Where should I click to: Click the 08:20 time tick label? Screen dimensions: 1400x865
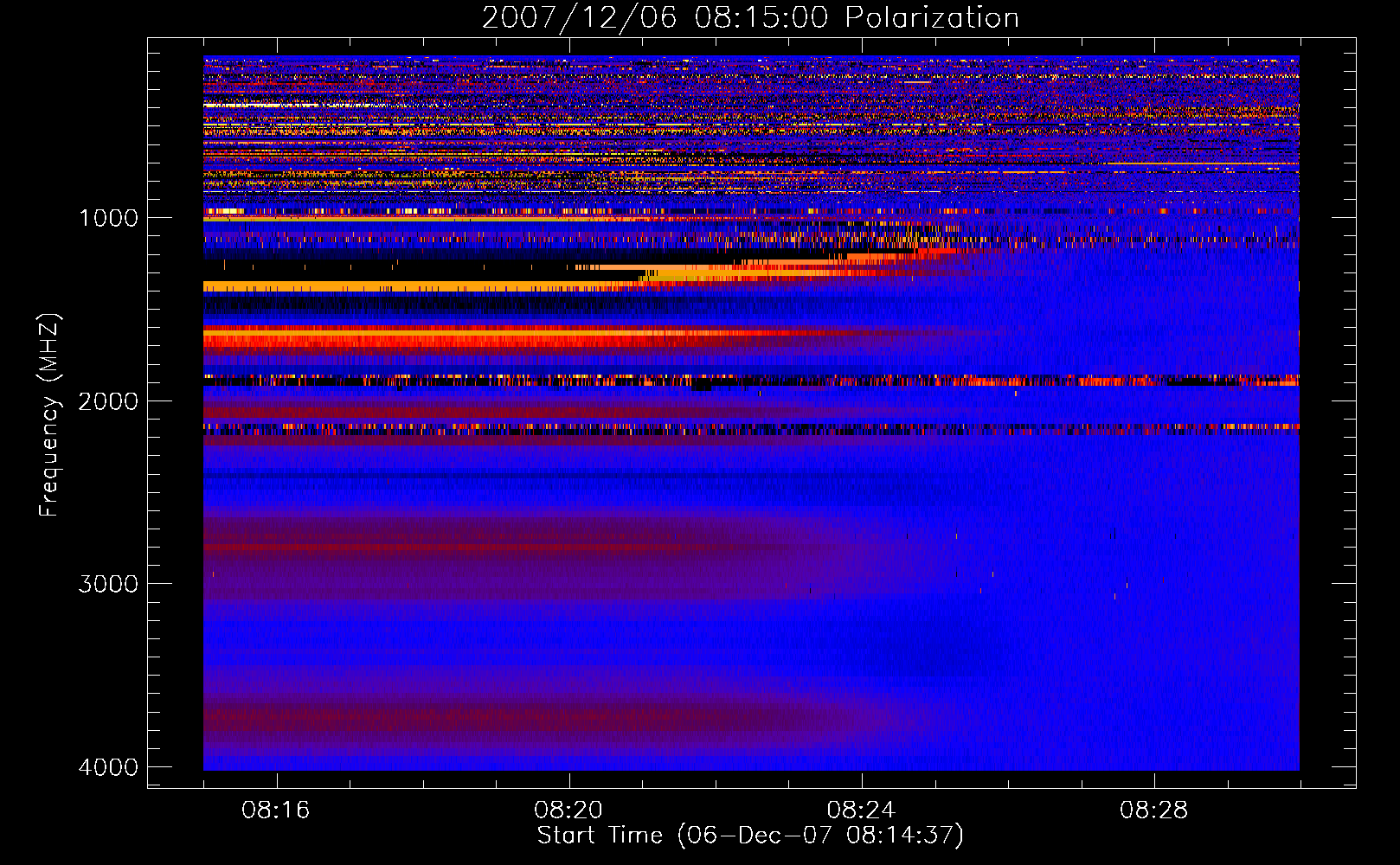click(568, 811)
